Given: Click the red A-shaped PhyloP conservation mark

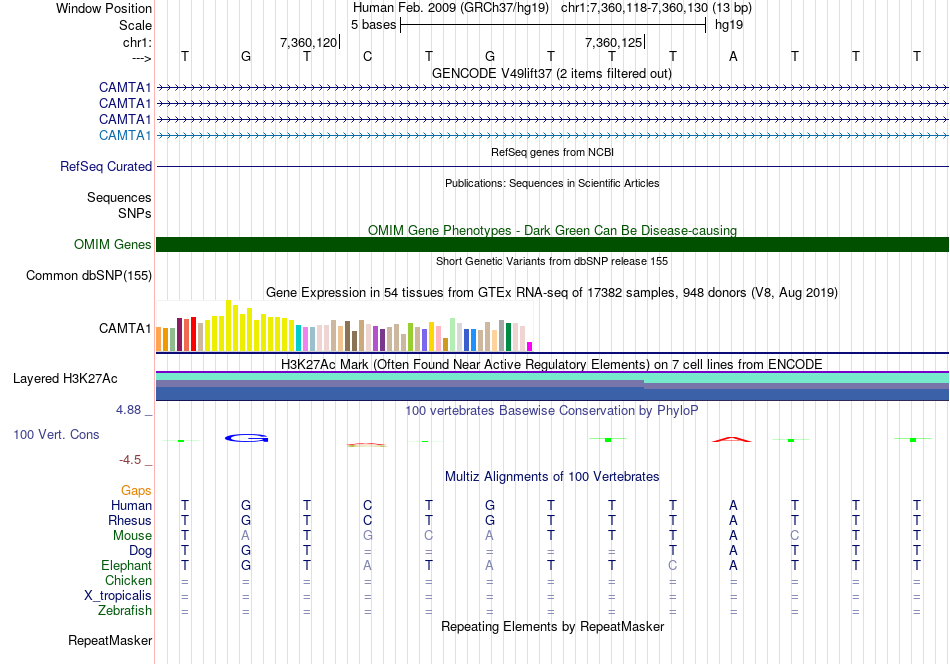Looking at the screenshot, I should pyautogui.click(x=732, y=439).
